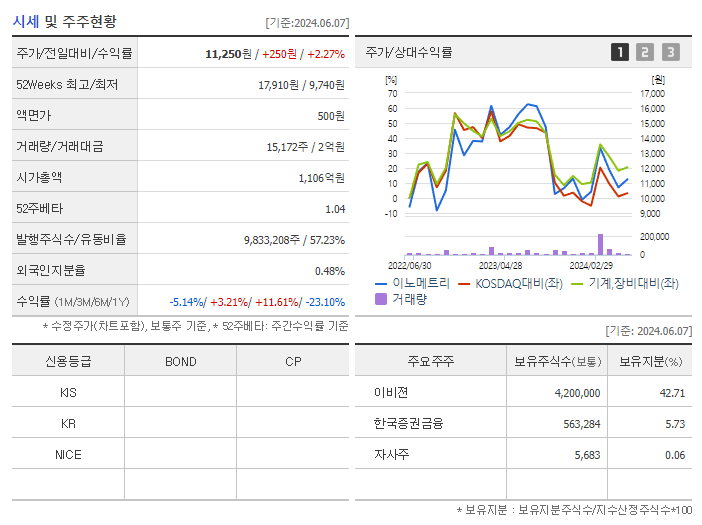Select the 563,284 shares value
The height and width of the screenshot is (525, 702).
tap(582, 424)
